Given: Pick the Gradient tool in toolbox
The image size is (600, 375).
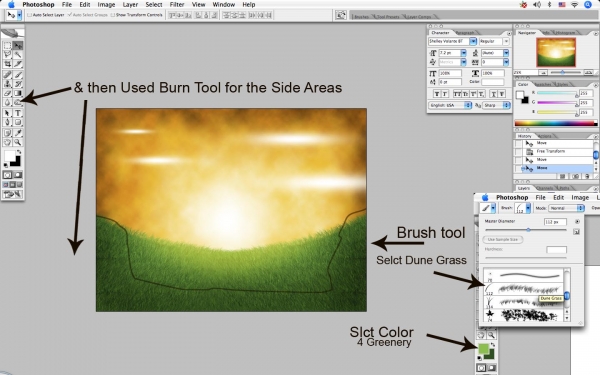Looking at the screenshot, I should (x=18, y=93).
